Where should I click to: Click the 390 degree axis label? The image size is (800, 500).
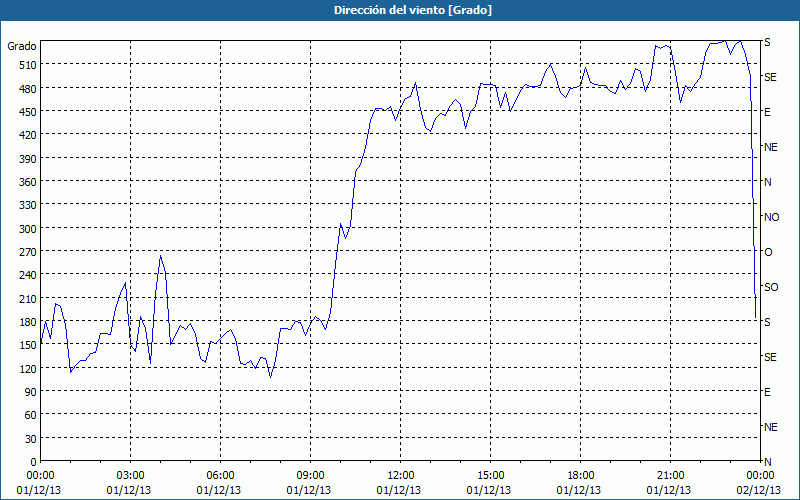[x=28, y=159]
